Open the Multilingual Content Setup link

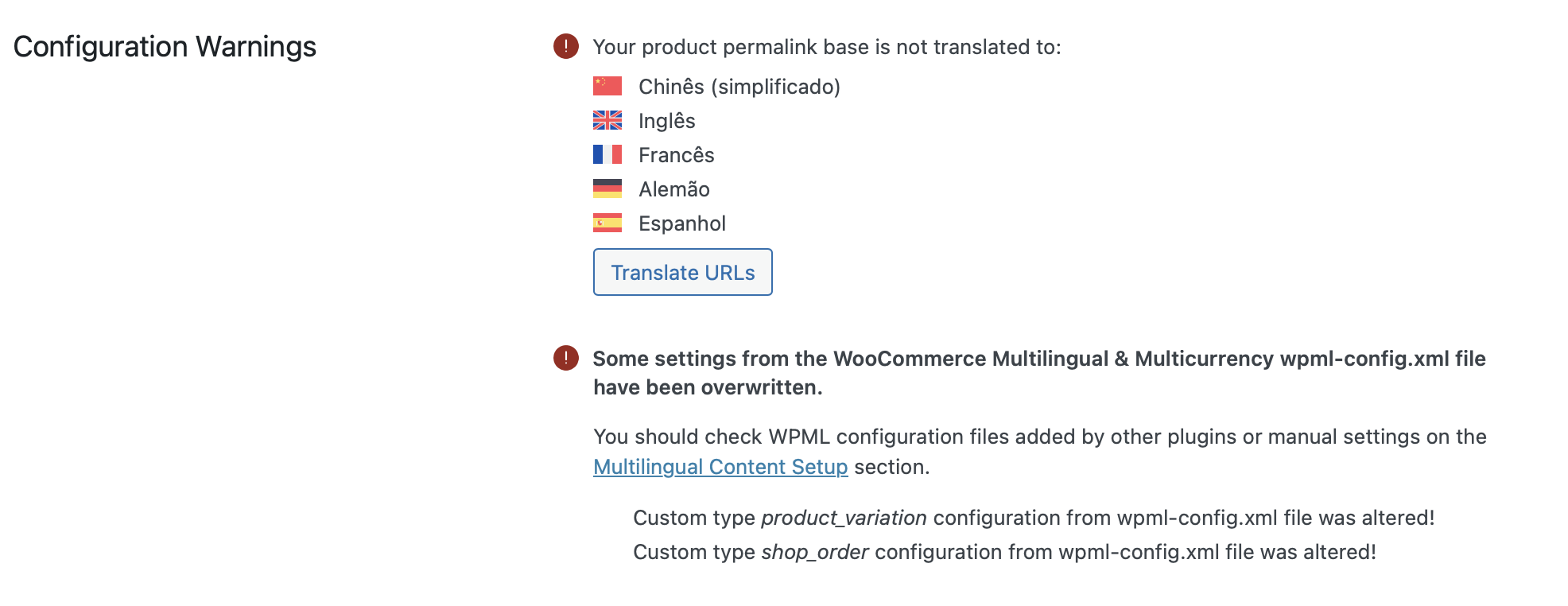720,467
